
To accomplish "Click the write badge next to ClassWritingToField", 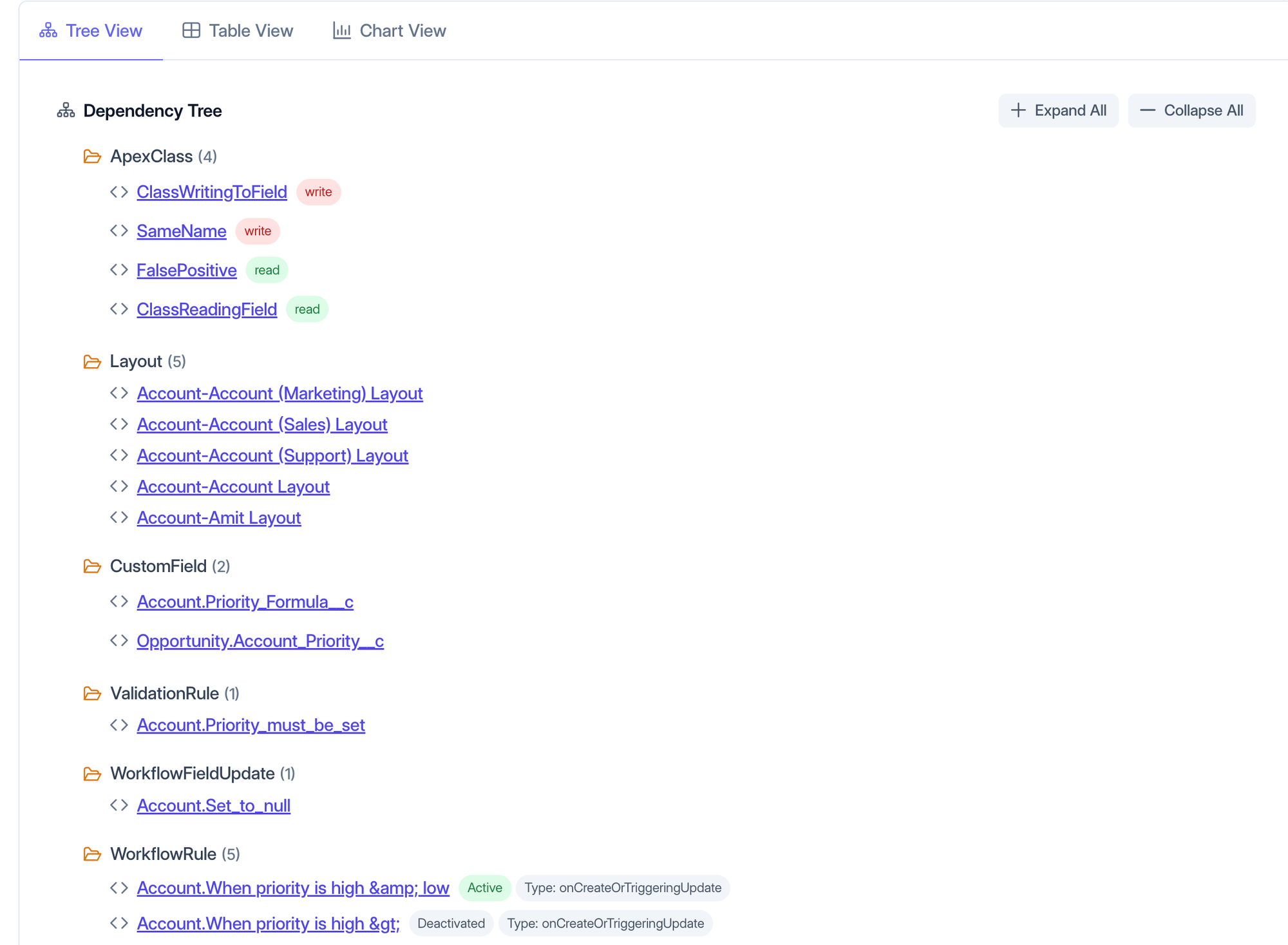I will coord(318,192).
